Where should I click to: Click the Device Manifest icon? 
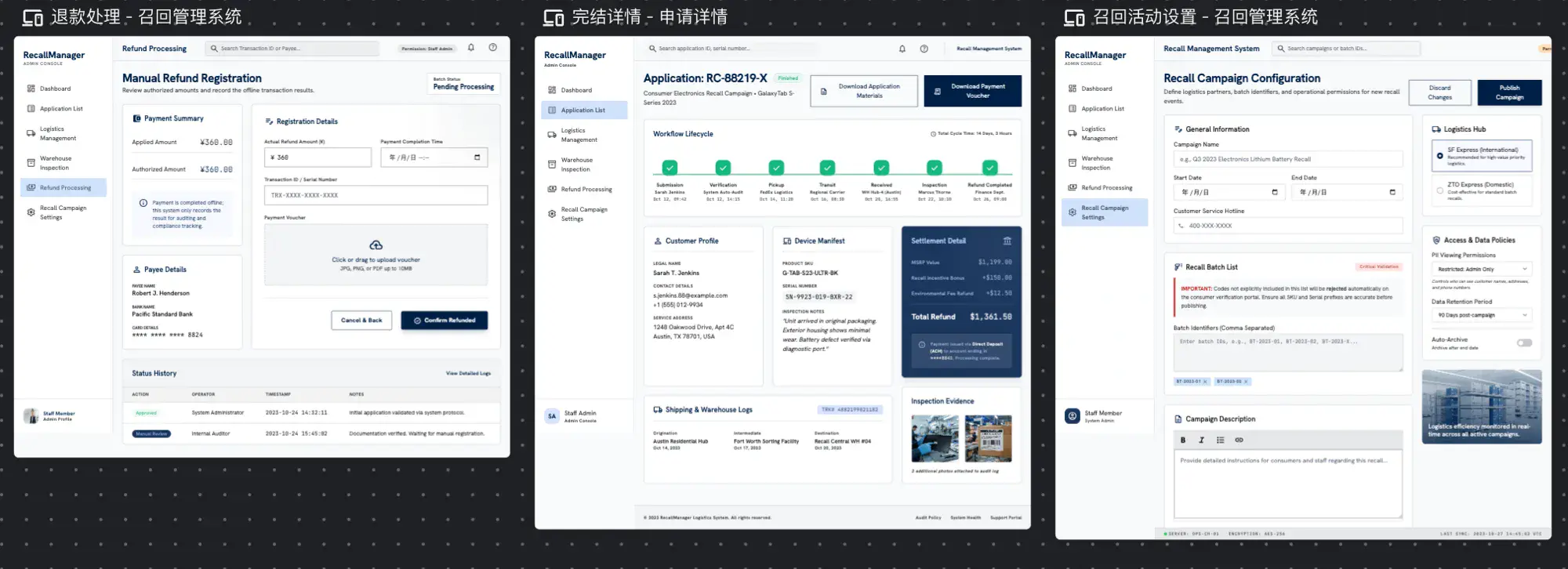pos(787,241)
